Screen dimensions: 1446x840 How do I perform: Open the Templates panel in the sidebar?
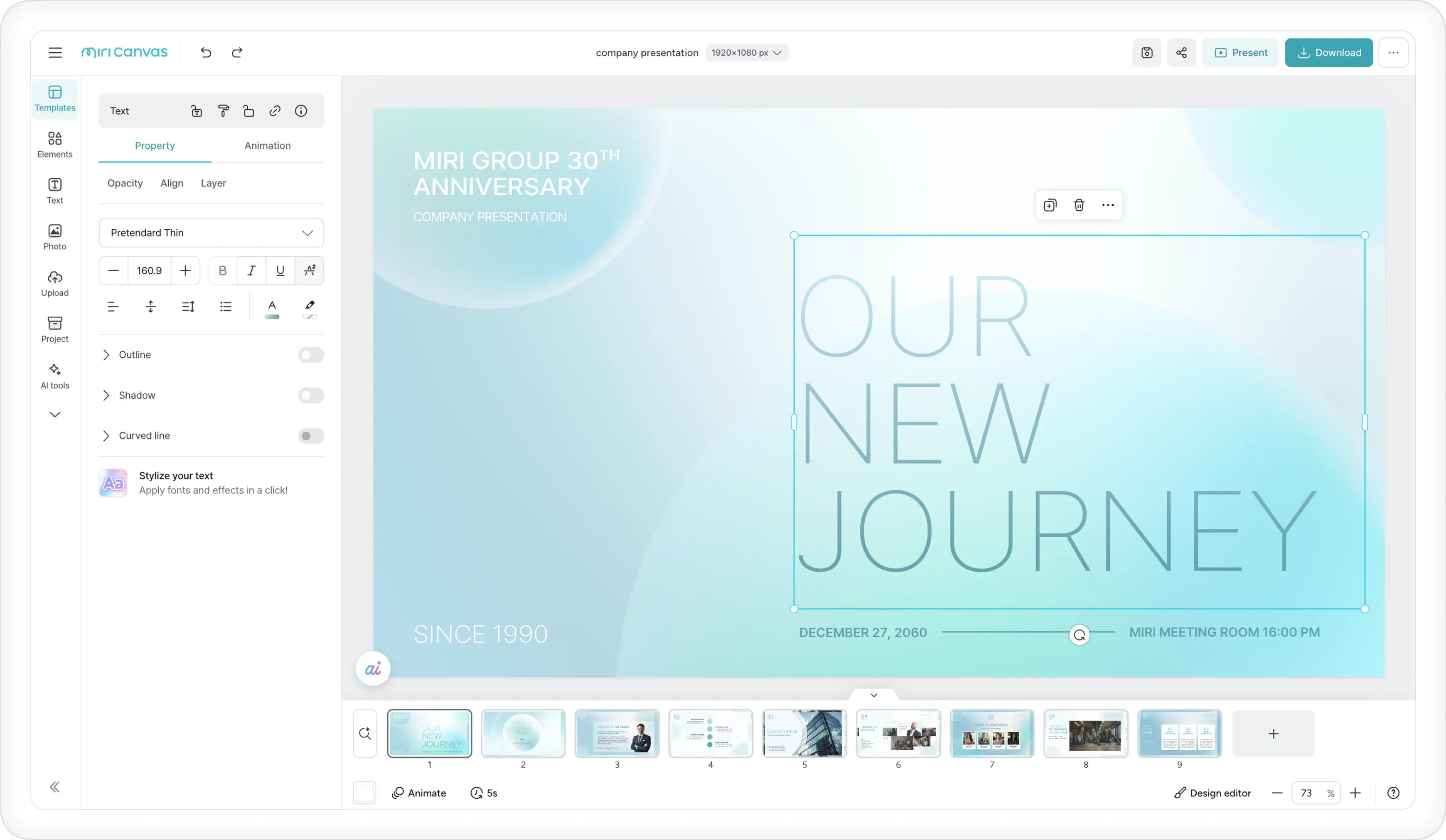pos(54,98)
